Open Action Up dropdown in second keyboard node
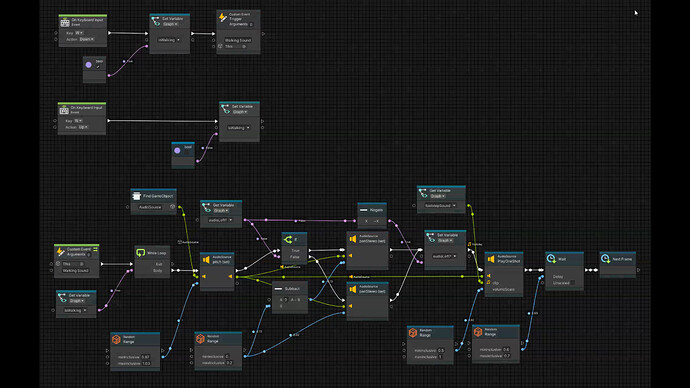 [x=83, y=127]
